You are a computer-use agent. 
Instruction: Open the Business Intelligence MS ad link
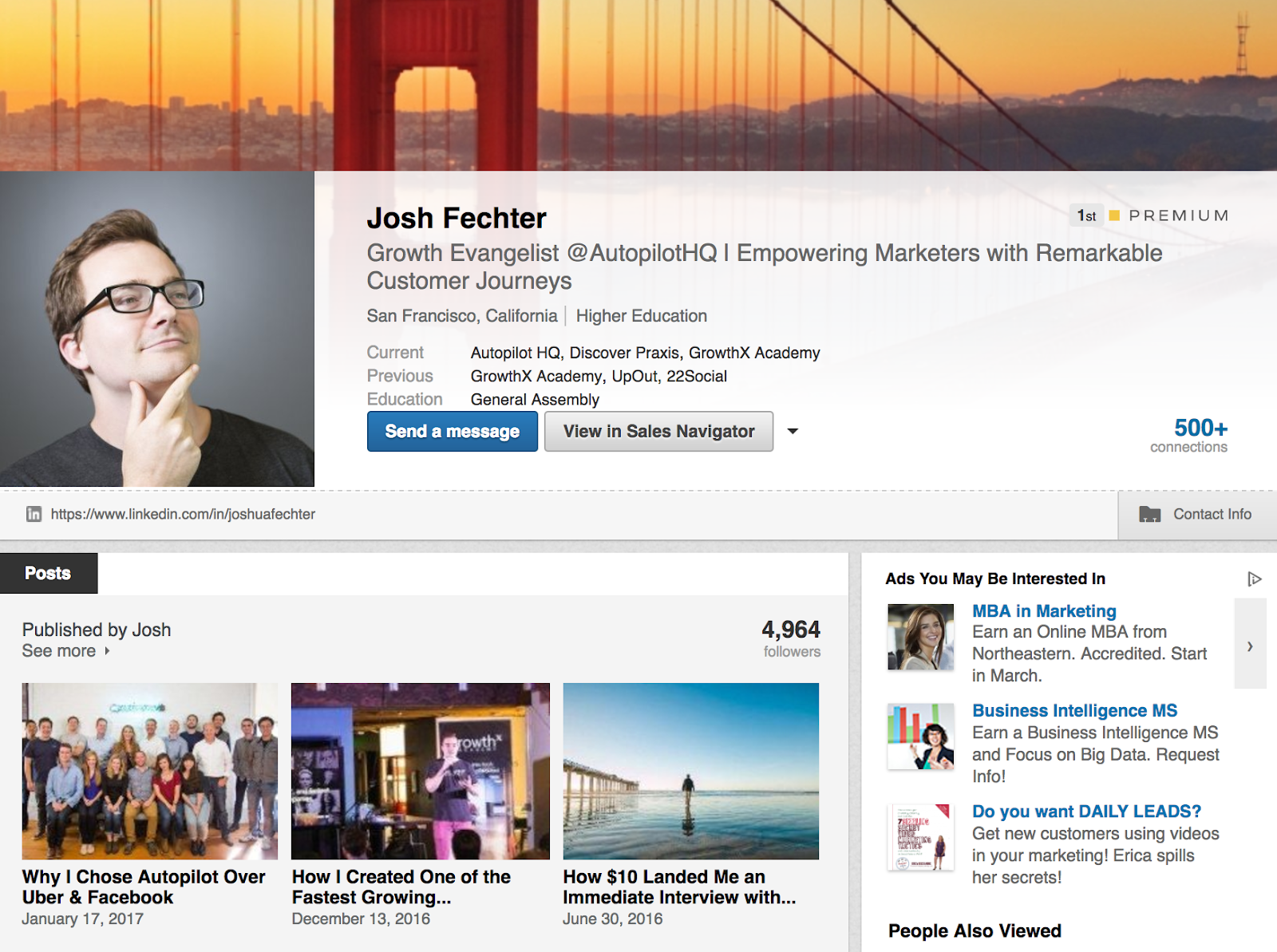pyautogui.click(x=1074, y=710)
